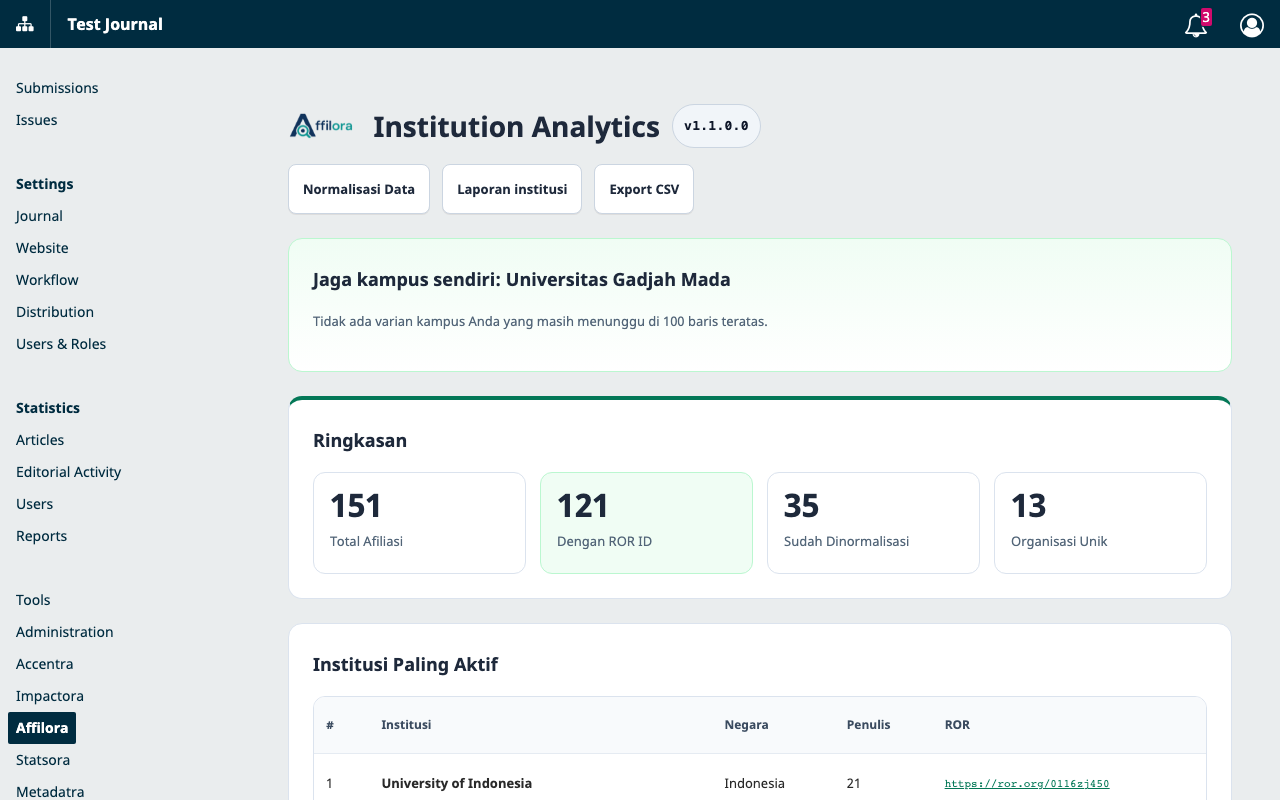Click the Laporan institusi button
This screenshot has height=800, width=1280.
512,189
